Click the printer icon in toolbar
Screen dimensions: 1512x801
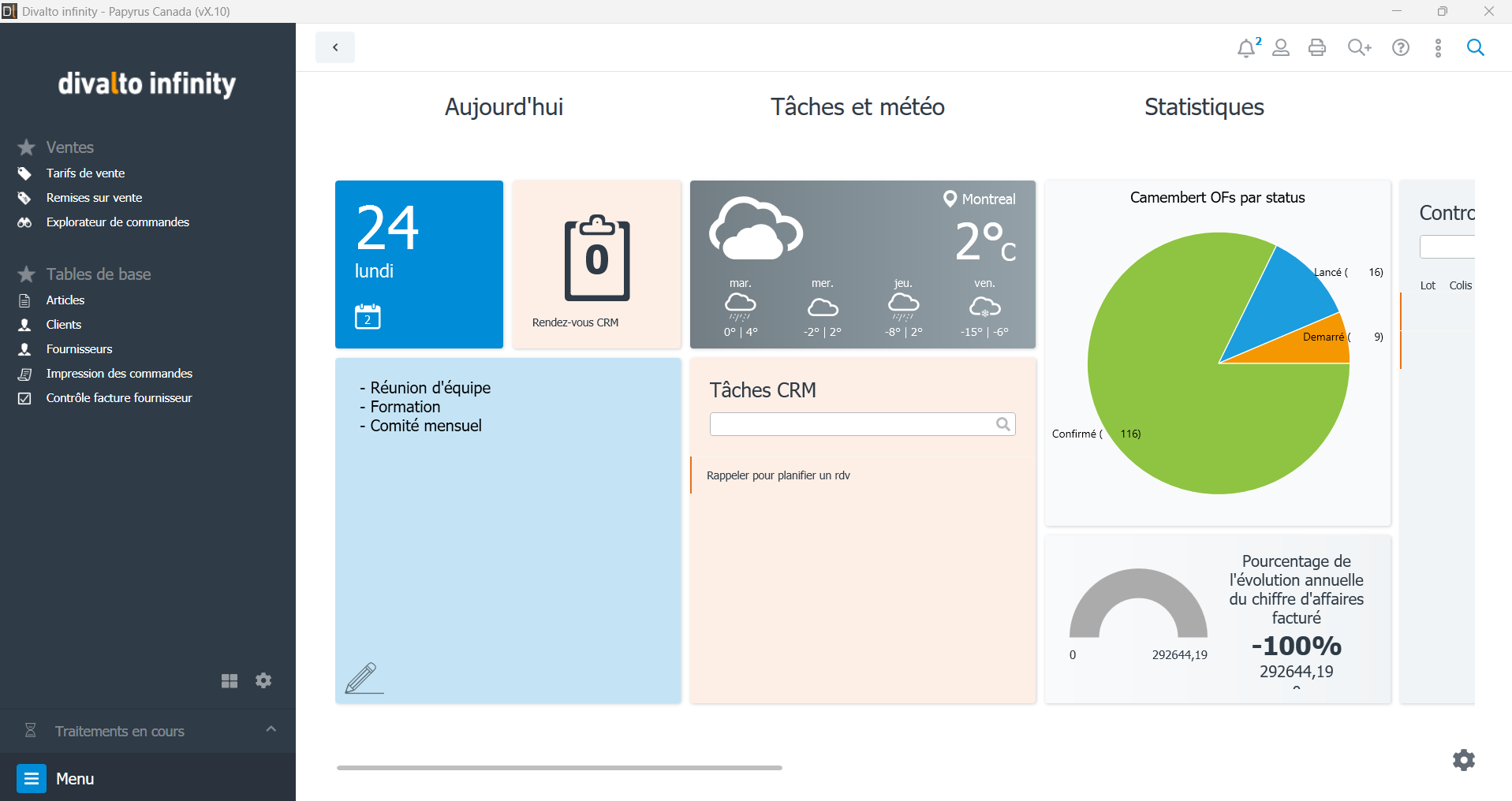click(1317, 48)
